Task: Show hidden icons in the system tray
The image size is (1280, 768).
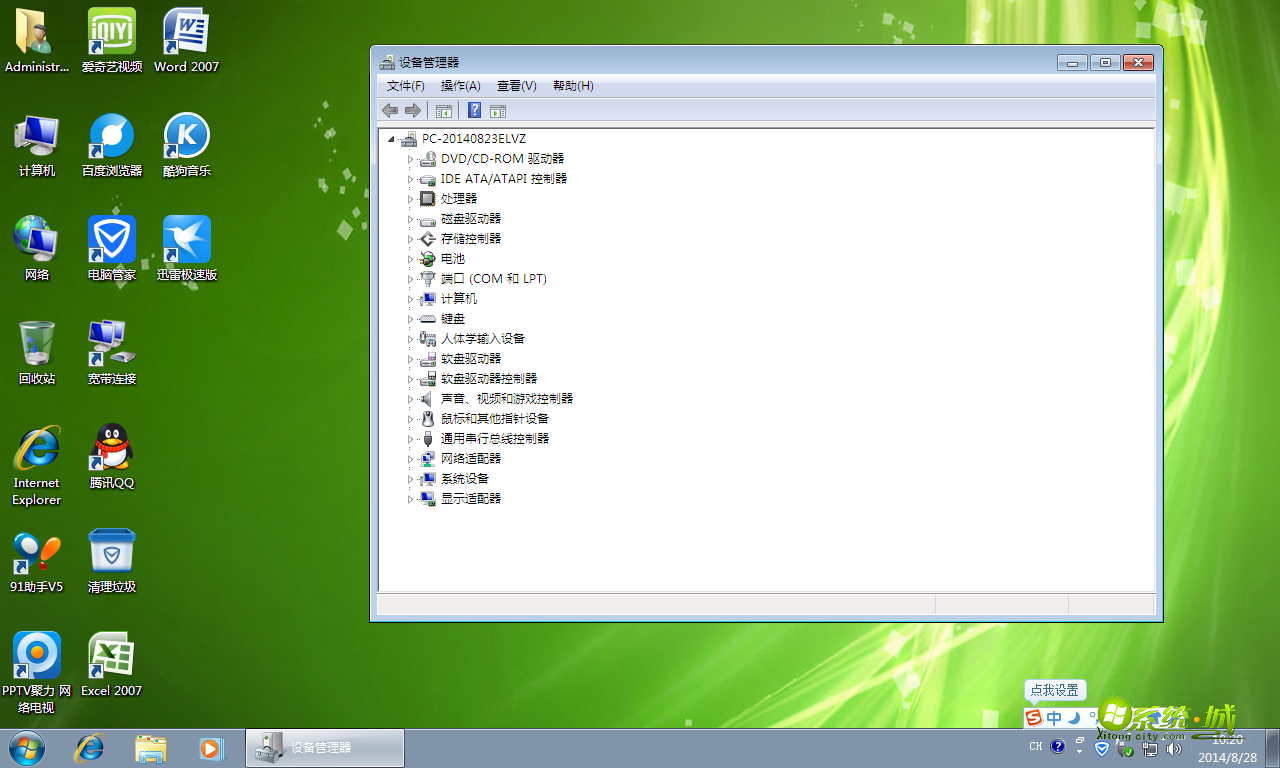Action: click(1078, 751)
